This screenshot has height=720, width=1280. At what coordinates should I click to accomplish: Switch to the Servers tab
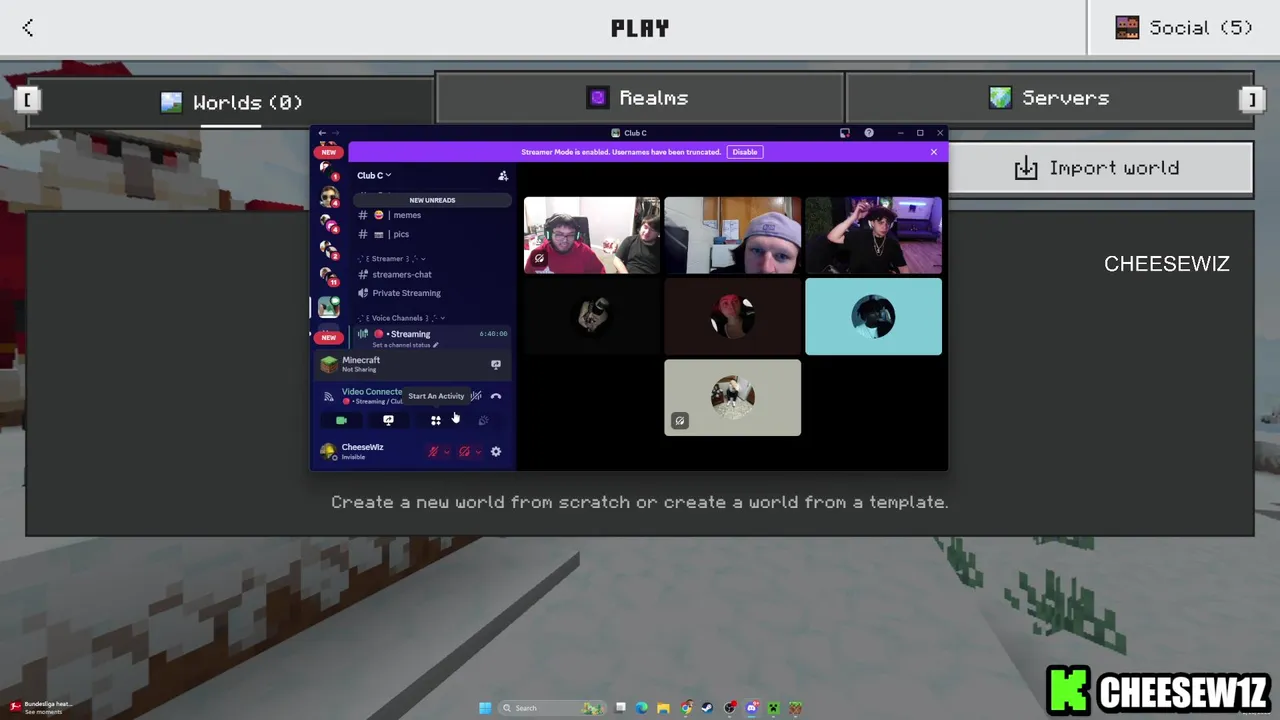point(1050,98)
